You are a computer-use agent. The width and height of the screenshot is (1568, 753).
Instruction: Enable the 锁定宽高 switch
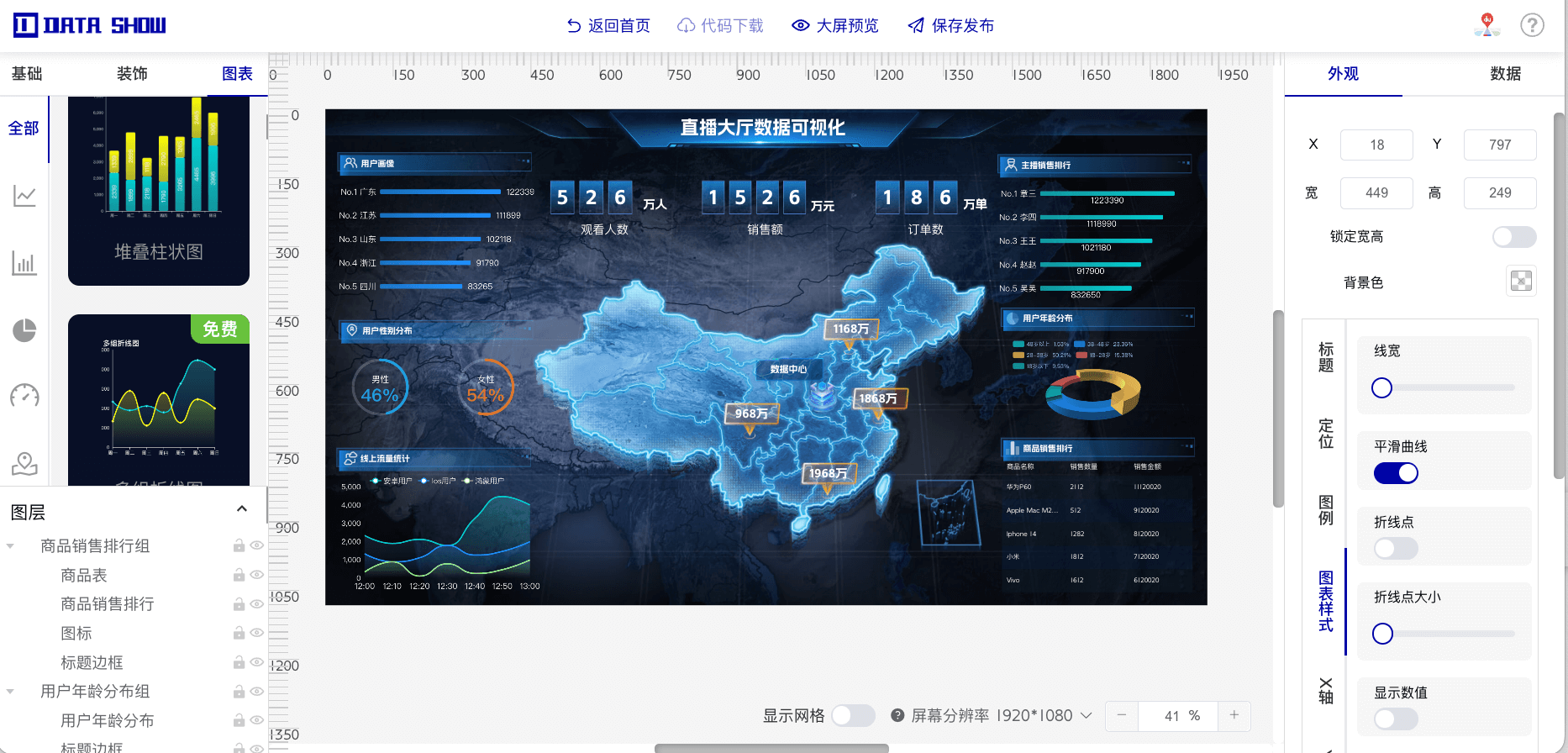click(x=1514, y=237)
